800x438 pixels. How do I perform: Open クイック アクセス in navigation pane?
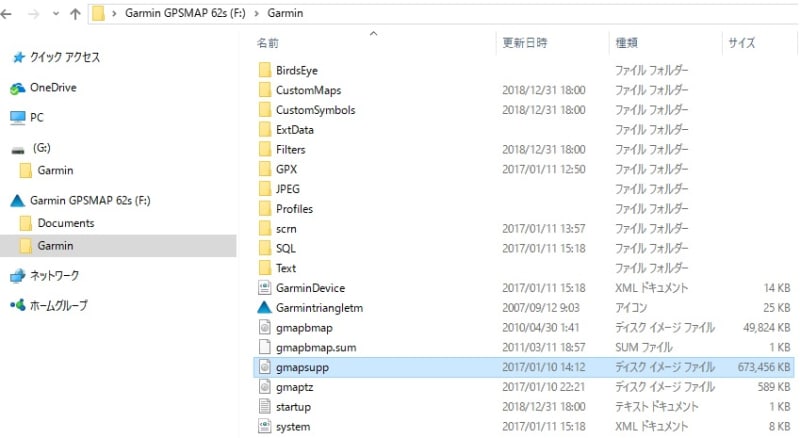click(65, 57)
